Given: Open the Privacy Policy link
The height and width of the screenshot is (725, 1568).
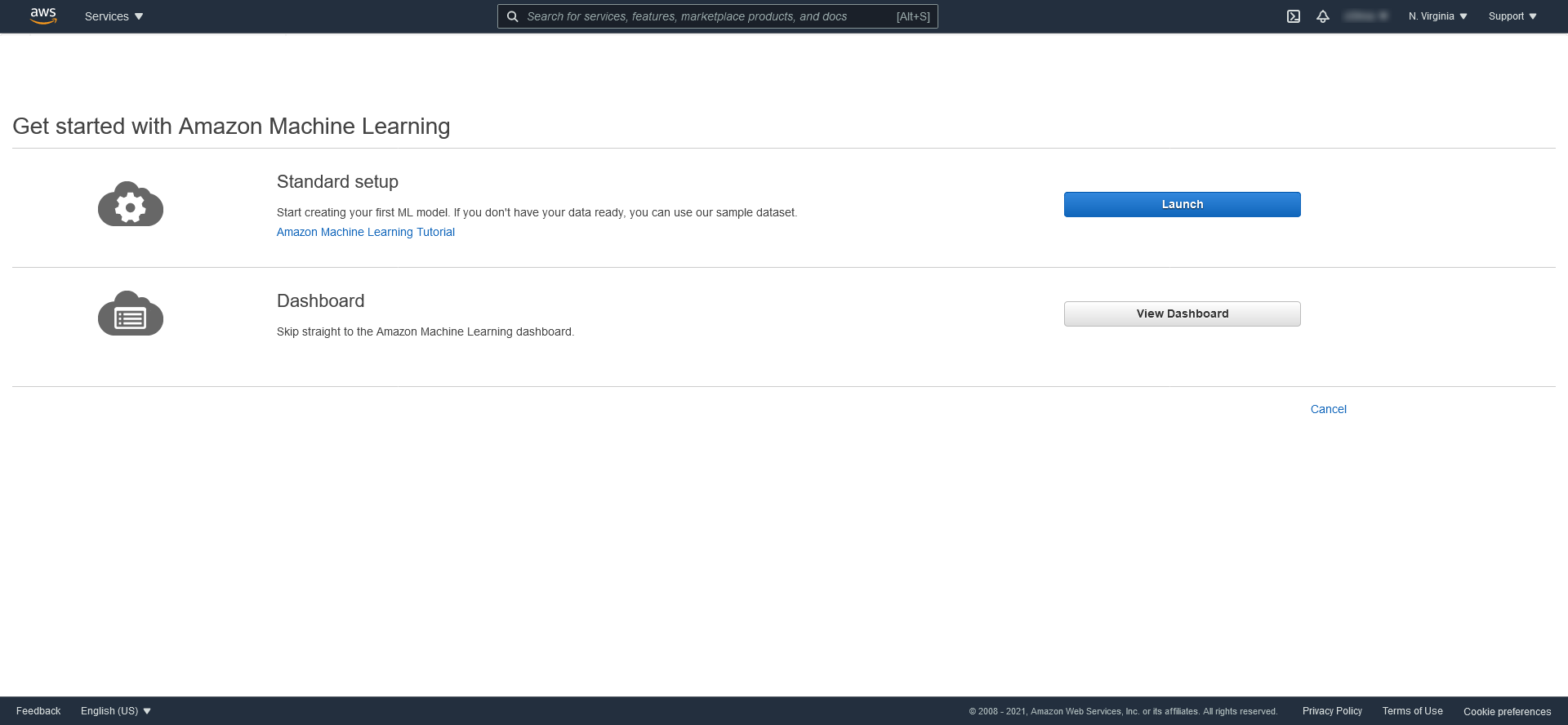Looking at the screenshot, I should click(x=1332, y=711).
